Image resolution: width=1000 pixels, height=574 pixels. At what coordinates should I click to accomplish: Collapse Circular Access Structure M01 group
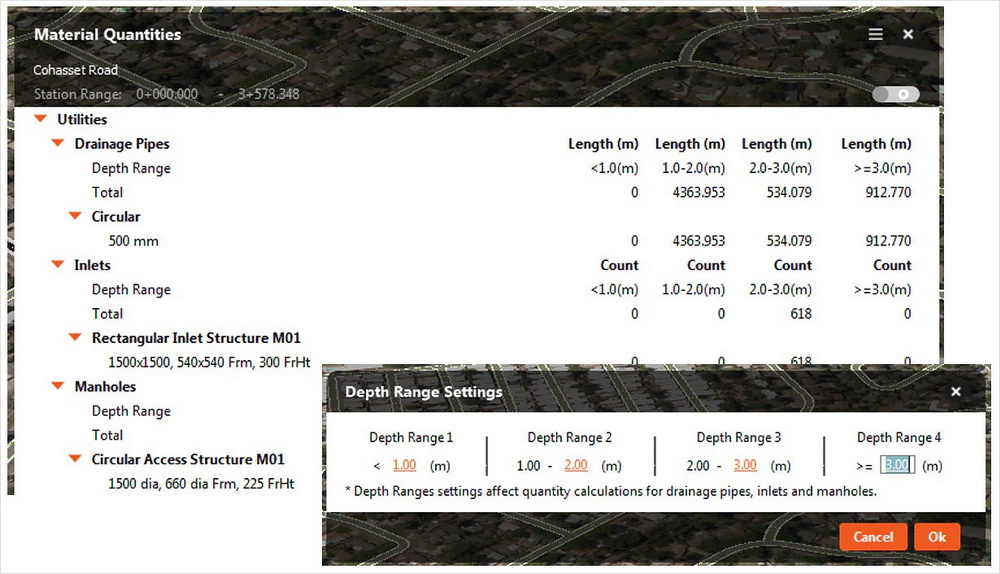point(75,460)
